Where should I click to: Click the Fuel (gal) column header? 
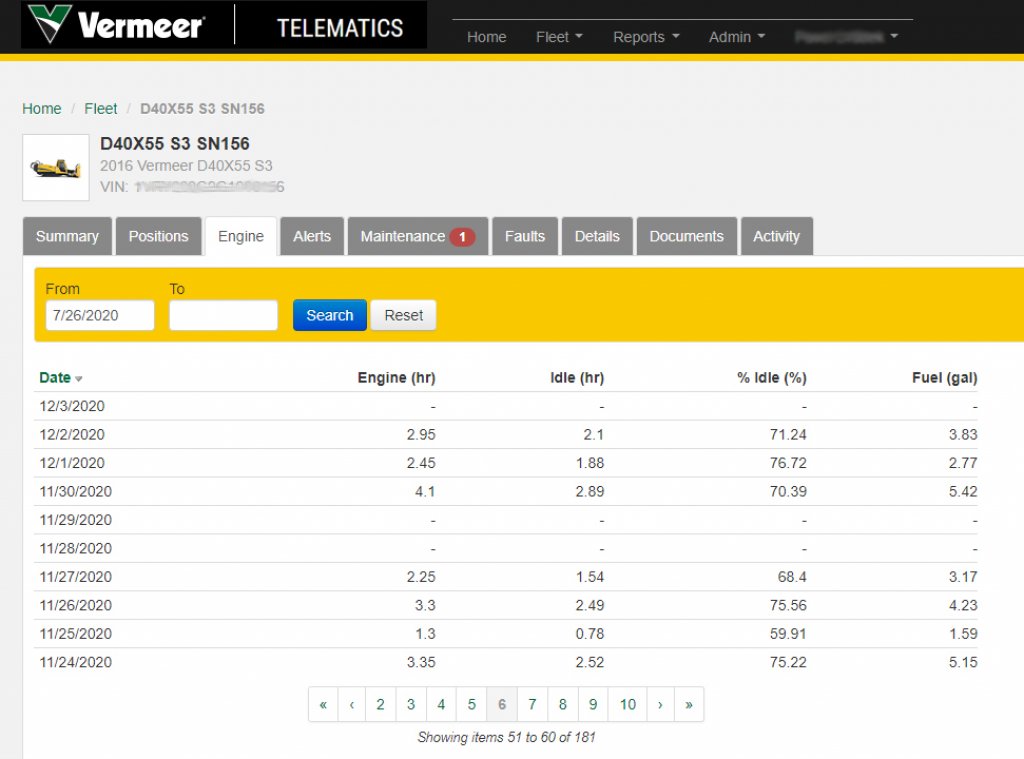(945, 378)
